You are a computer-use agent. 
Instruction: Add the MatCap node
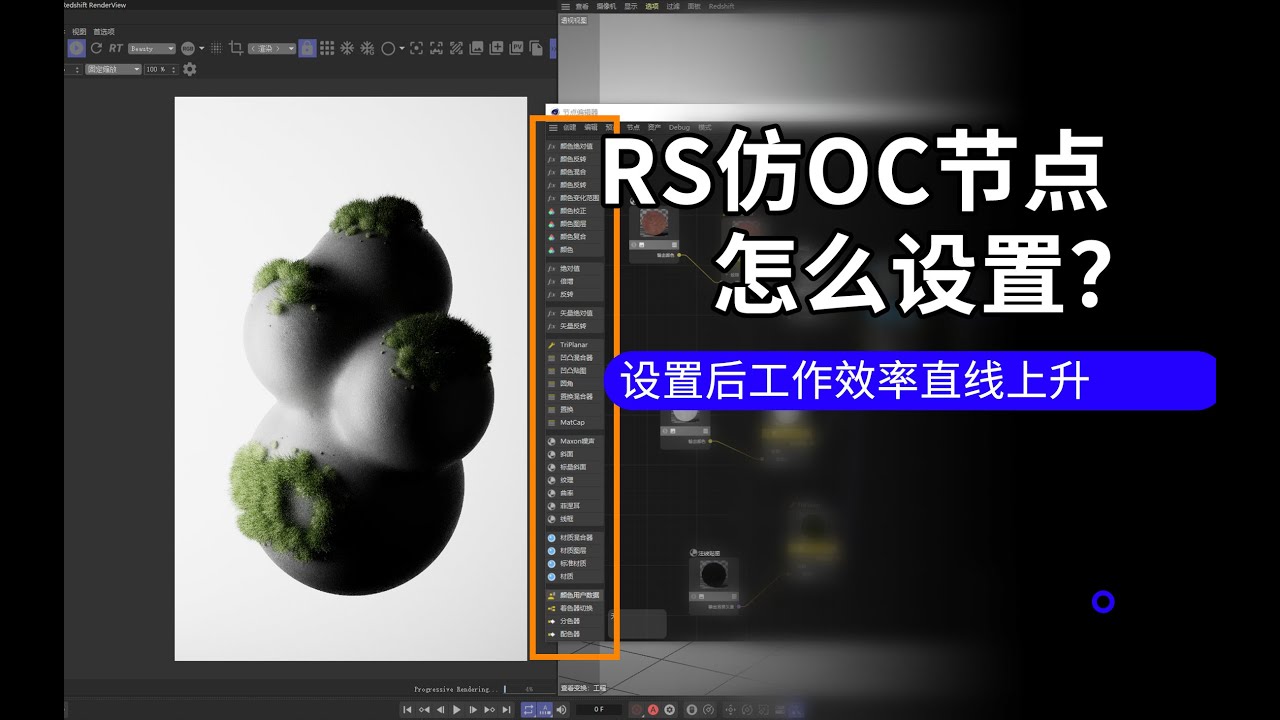point(574,423)
